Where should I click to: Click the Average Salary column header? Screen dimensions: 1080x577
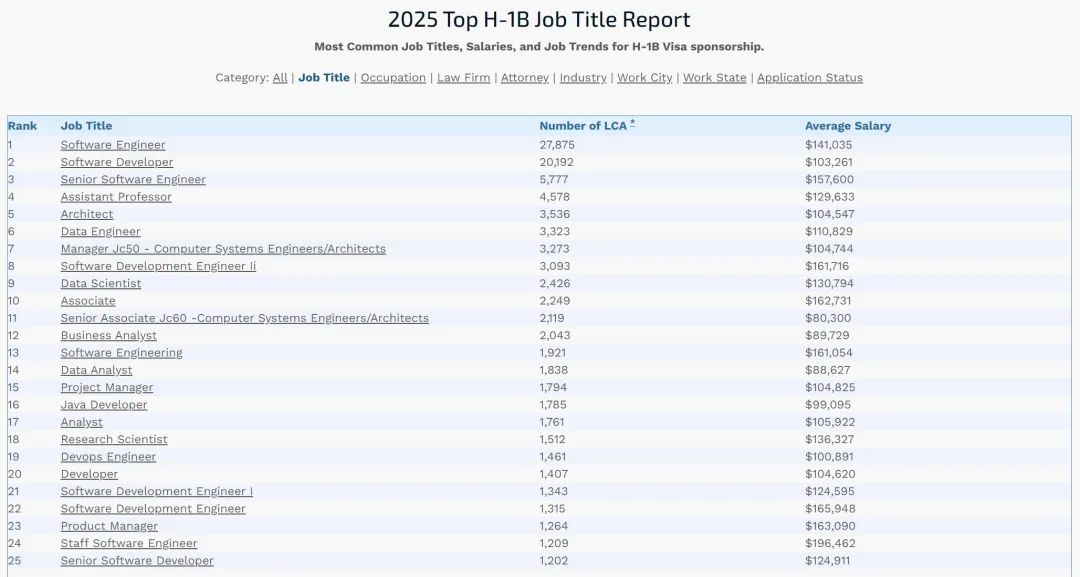[848, 126]
